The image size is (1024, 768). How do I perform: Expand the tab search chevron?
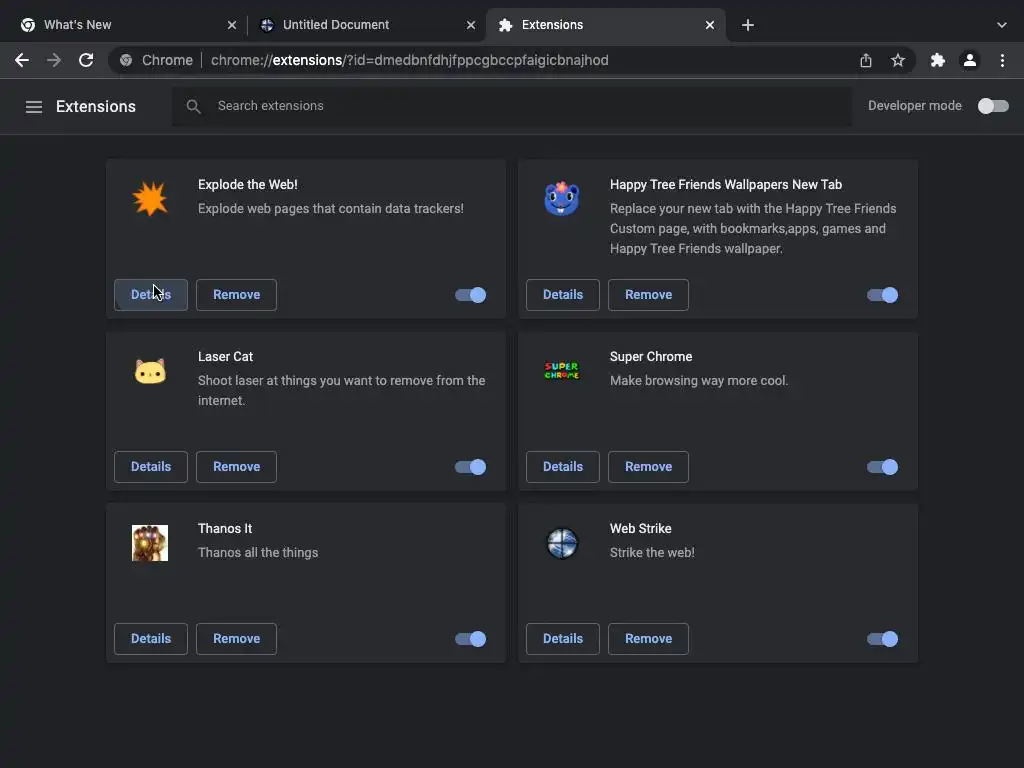(x=1002, y=25)
